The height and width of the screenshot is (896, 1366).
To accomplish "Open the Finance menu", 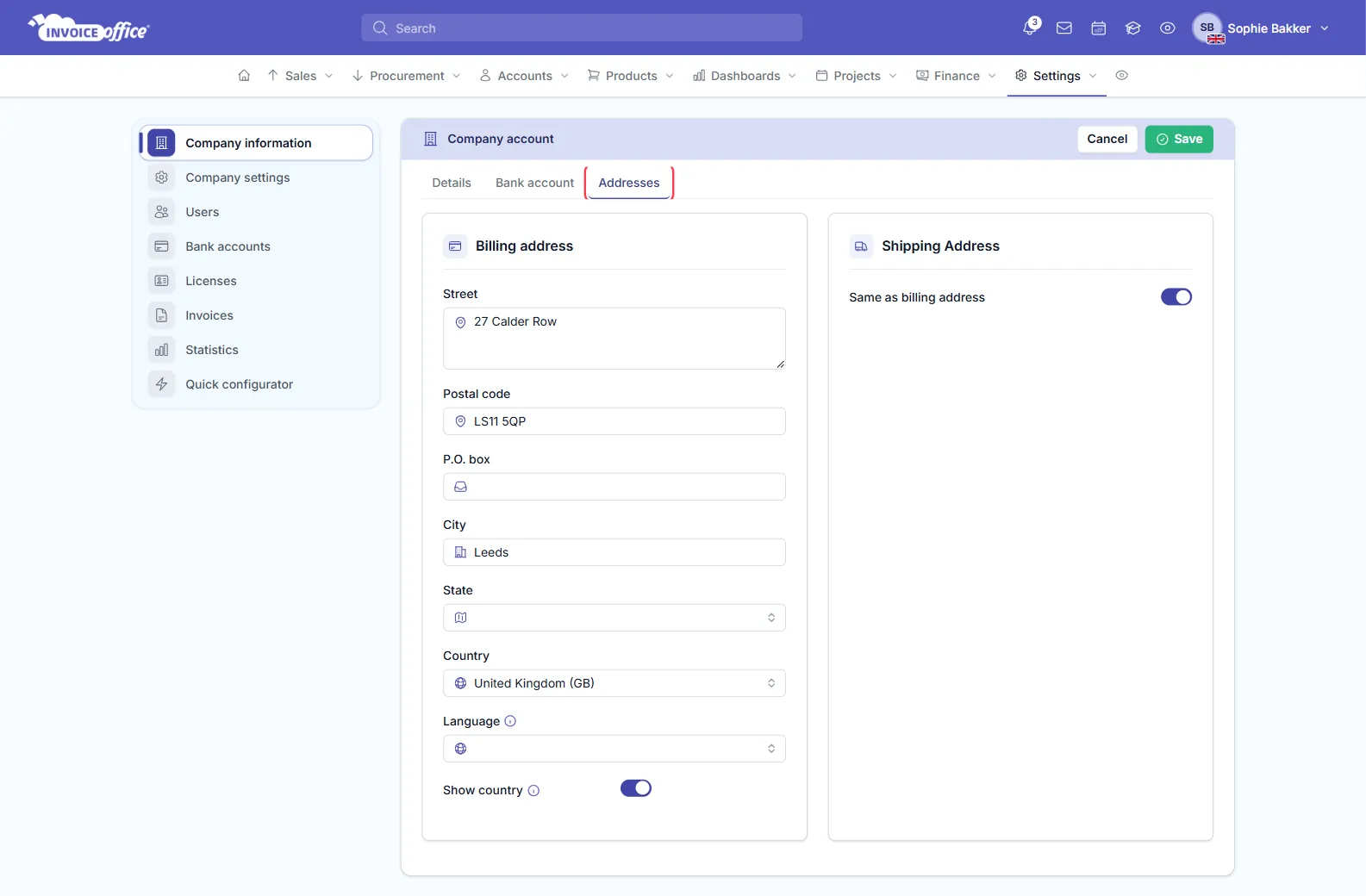I will coord(956,76).
